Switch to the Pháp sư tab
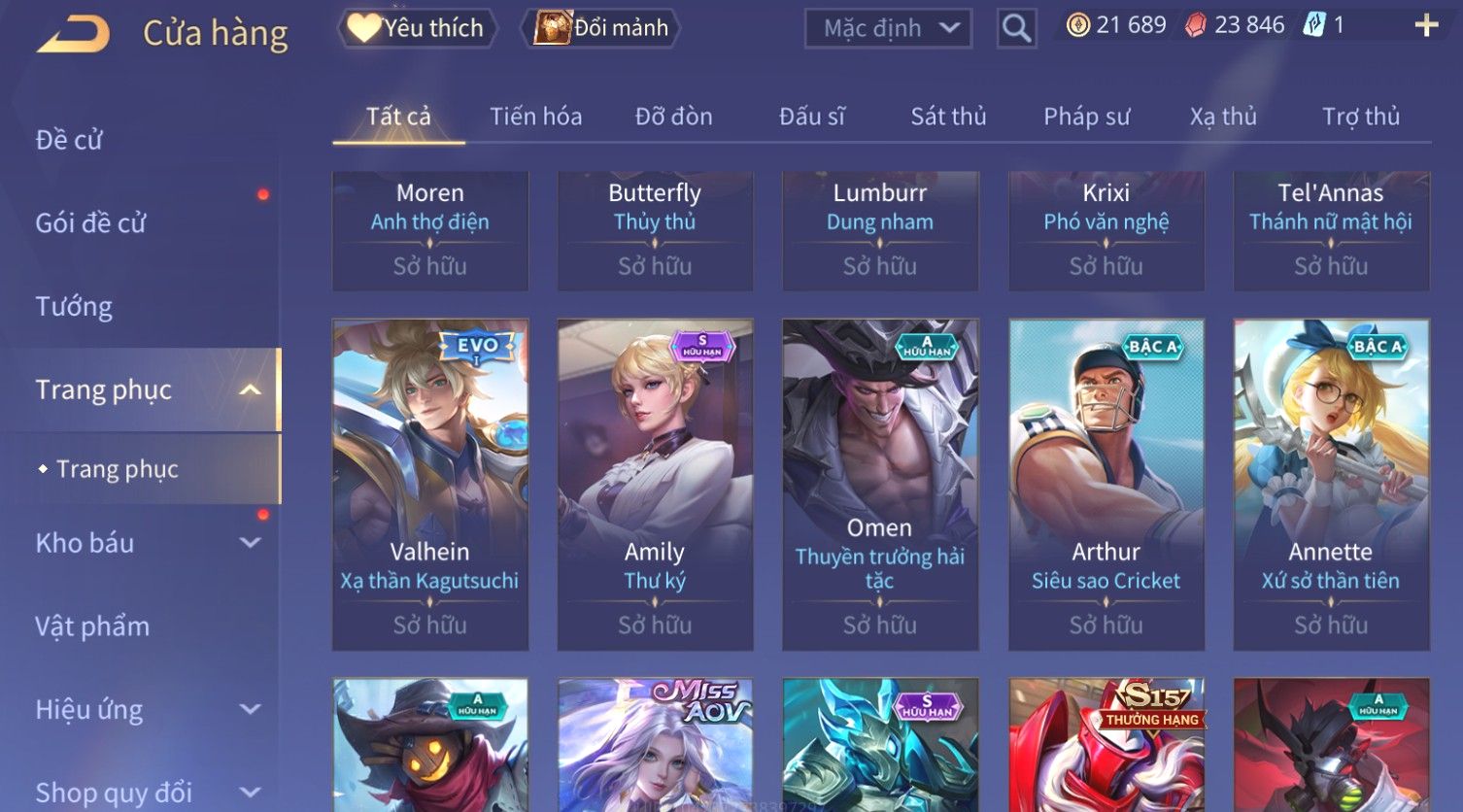Screen dimensions: 1463x812 (1086, 117)
